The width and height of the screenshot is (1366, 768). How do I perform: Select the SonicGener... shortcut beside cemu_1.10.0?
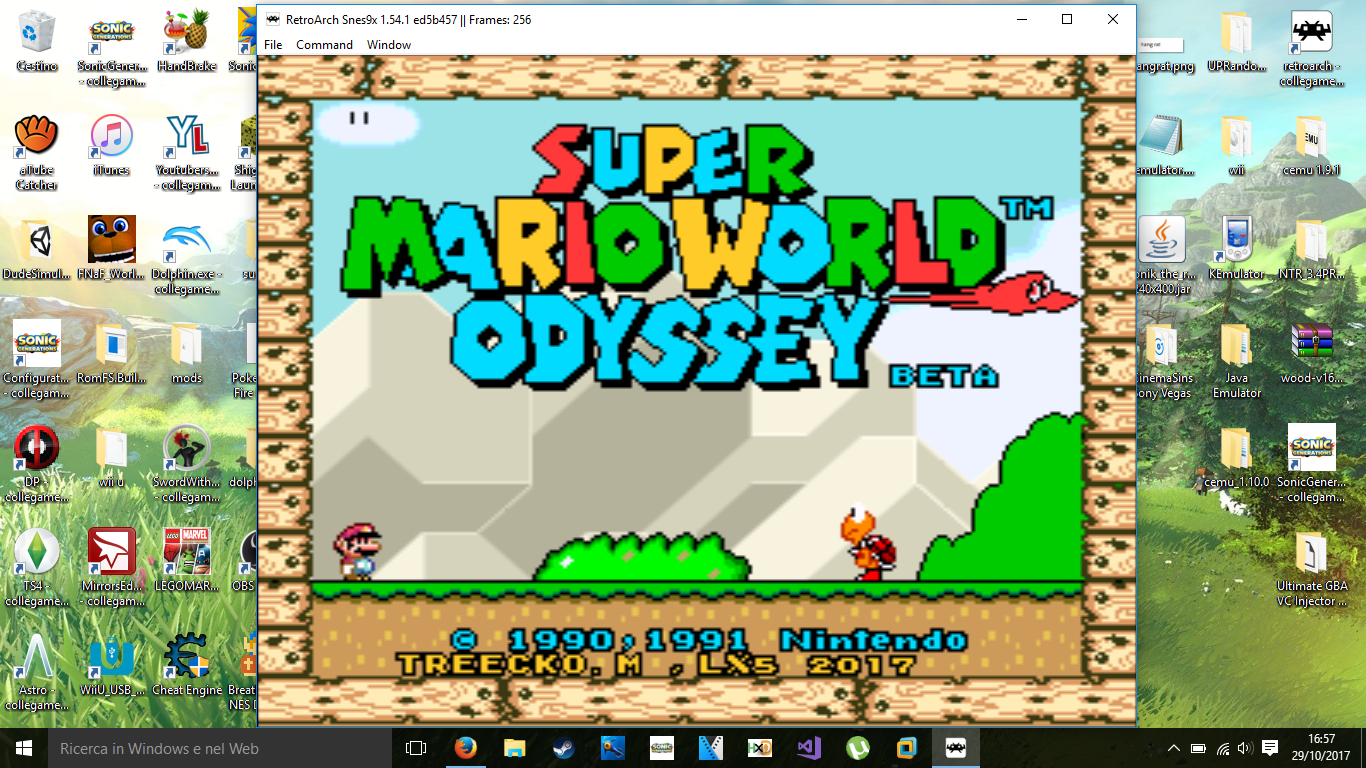point(1311,465)
